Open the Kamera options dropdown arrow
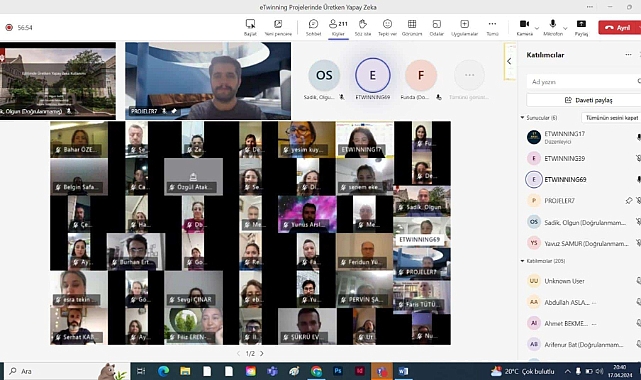 click(537, 28)
